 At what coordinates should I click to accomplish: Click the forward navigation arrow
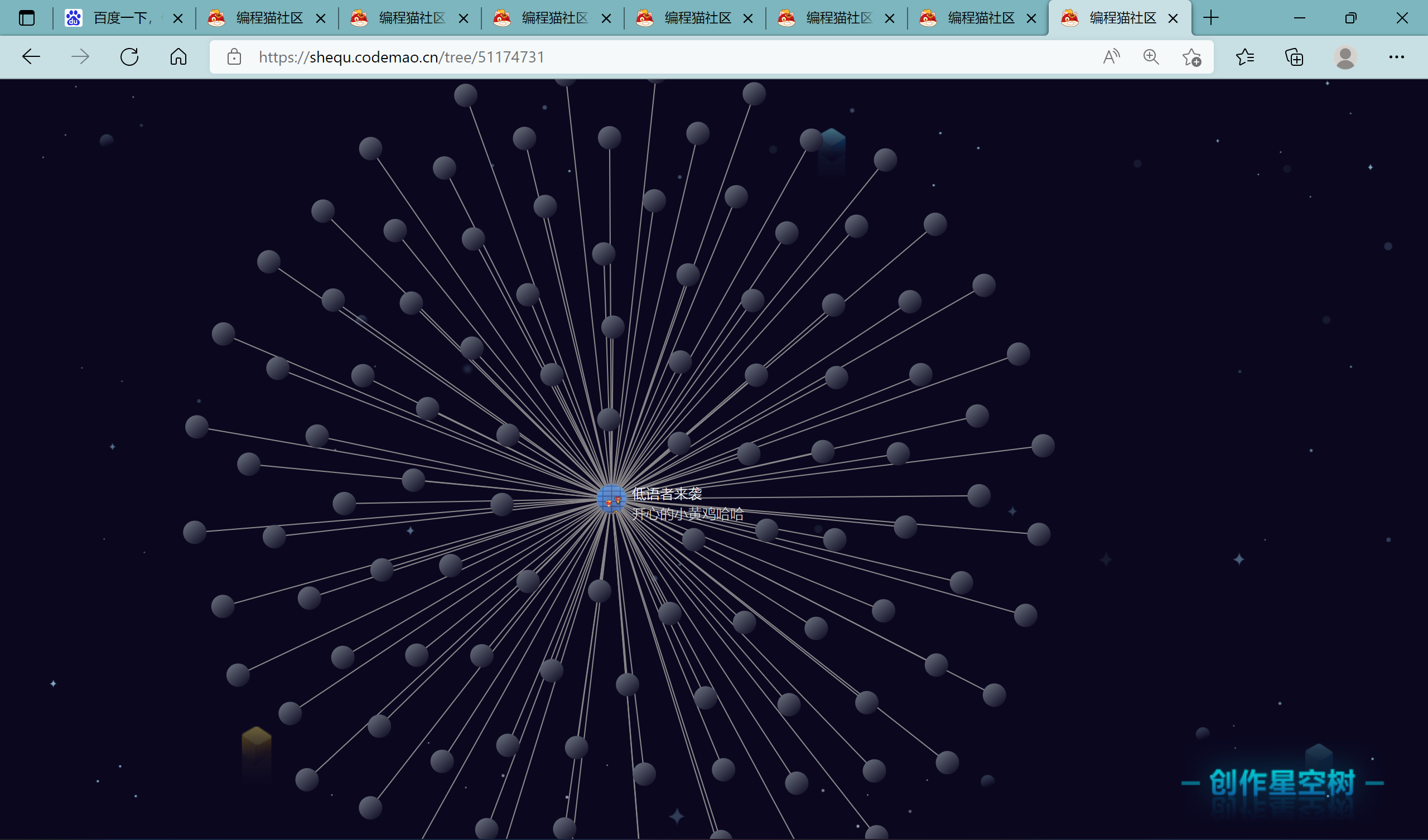pyautogui.click(x=80, y=57)
